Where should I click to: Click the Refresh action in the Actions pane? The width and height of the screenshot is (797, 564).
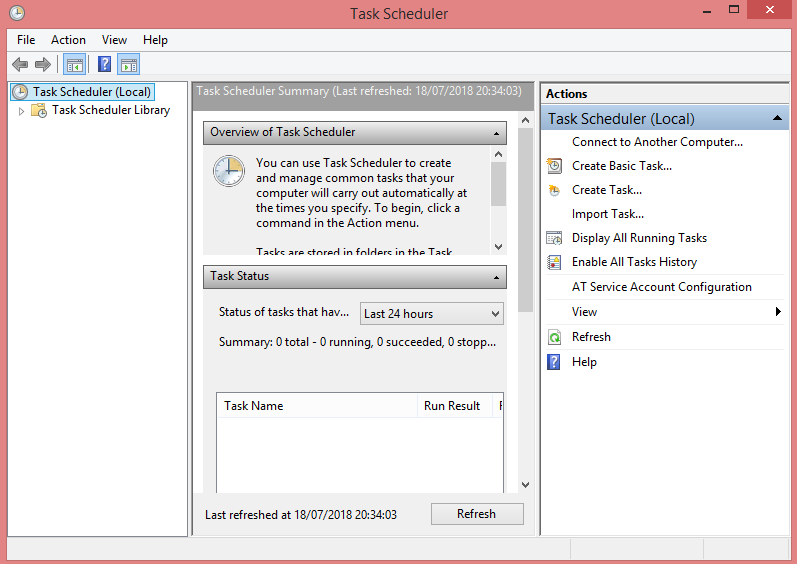[591, 337]
